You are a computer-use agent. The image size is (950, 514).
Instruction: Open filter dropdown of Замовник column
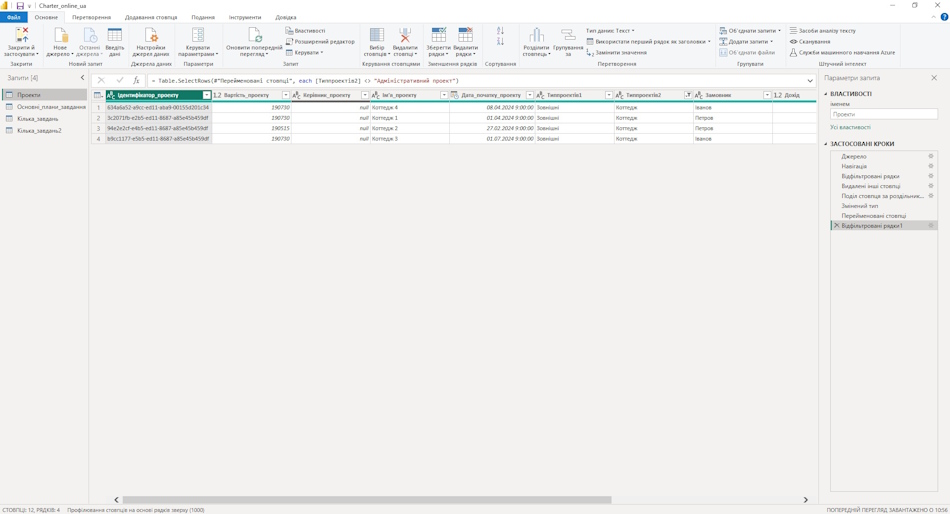767,95
